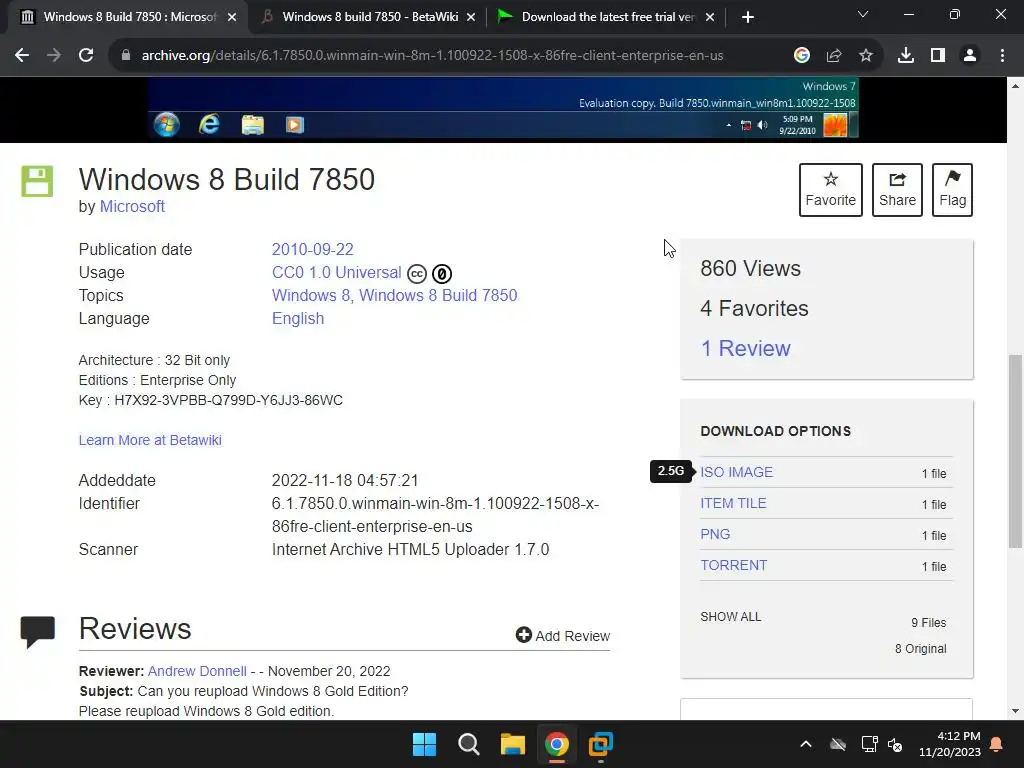Open the network display tray icon

pyautogui.click(x=869, y=744)
